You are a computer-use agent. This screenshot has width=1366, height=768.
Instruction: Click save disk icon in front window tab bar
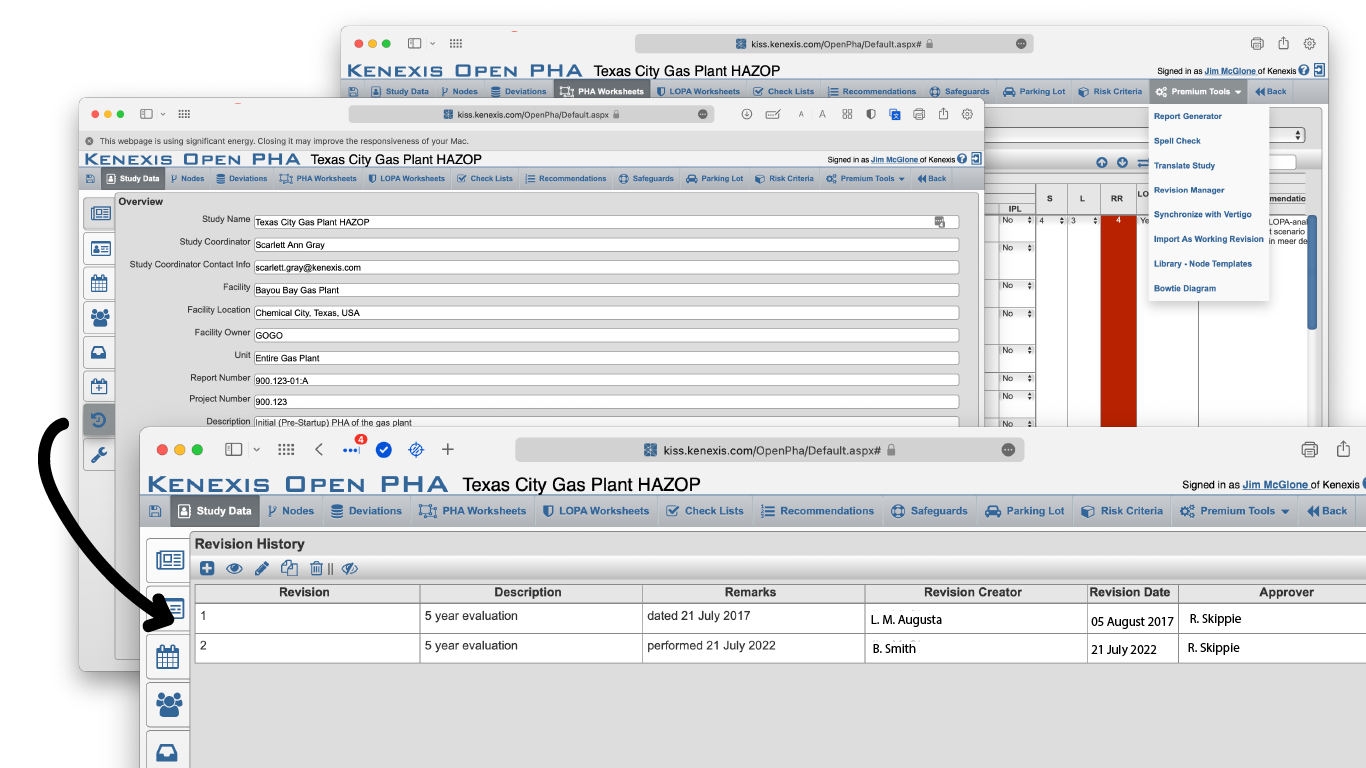[155, 511]
